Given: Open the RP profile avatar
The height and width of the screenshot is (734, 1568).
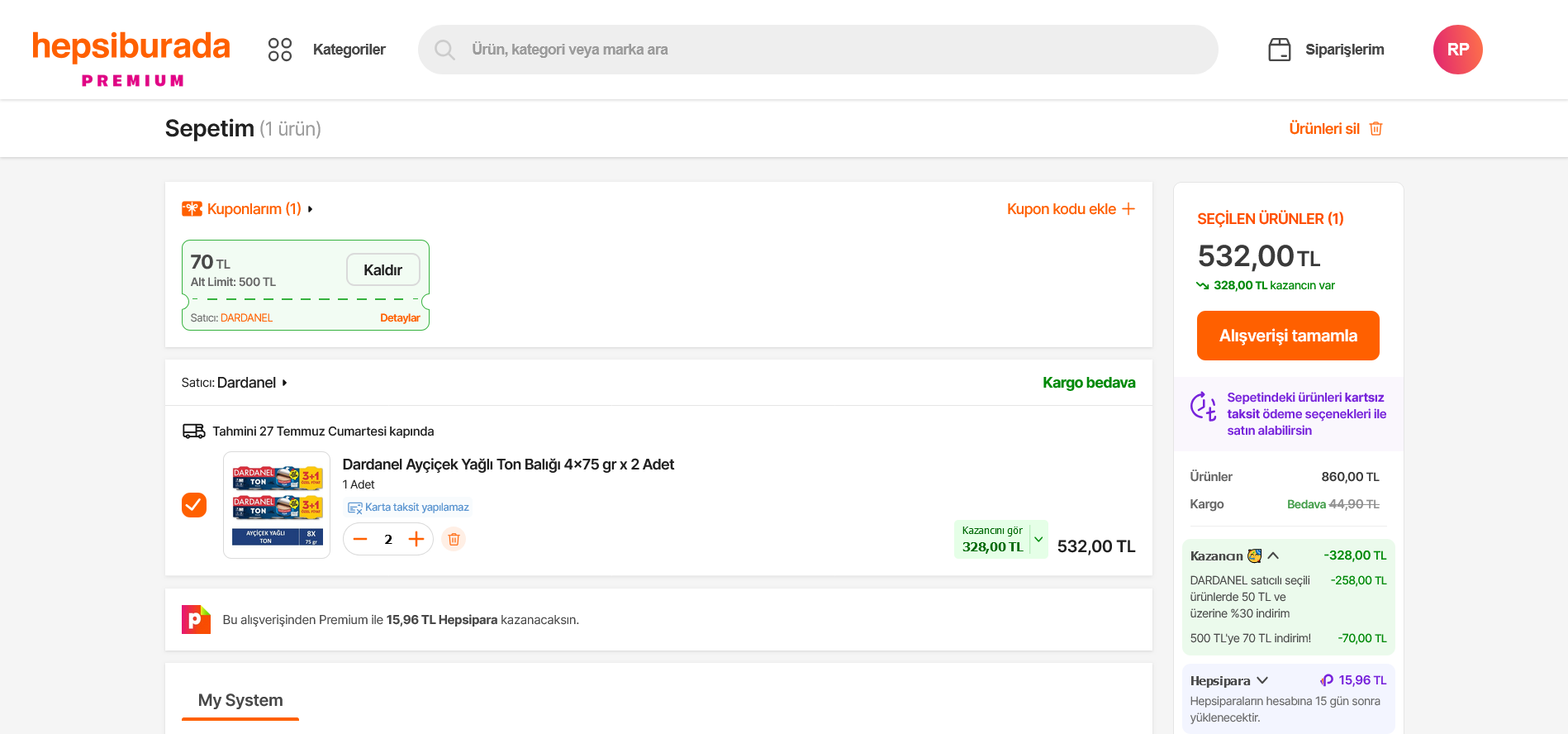Looking at the screenshot, I should (1457, 50).
